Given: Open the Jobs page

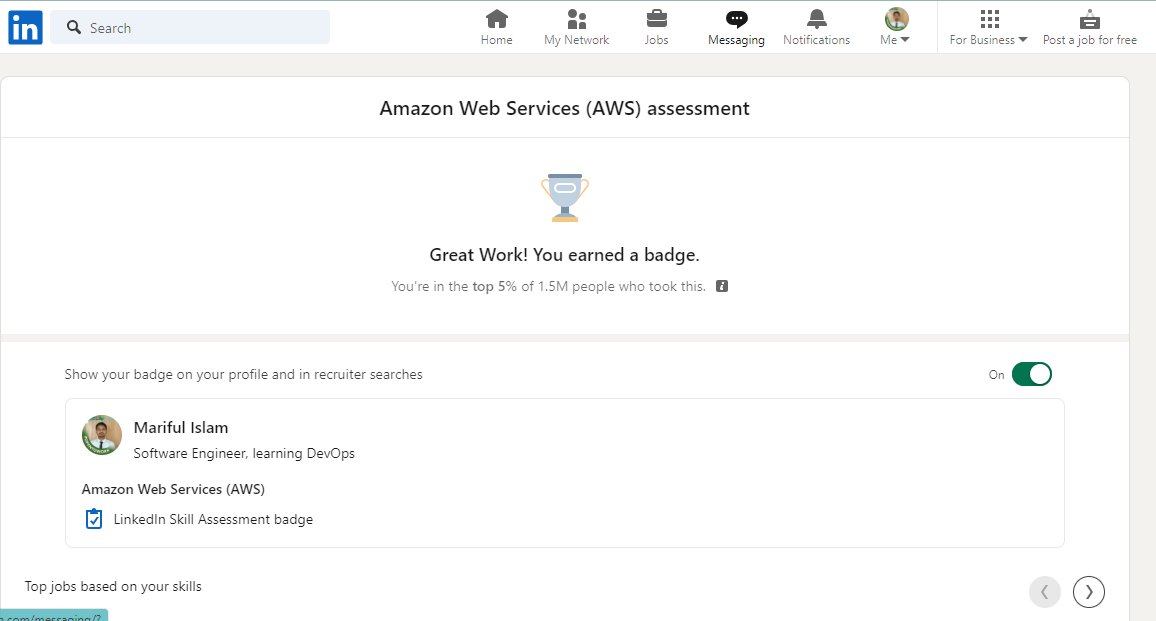Looking at the screenshot, I should pyautogui.click(x=656, y=27).
